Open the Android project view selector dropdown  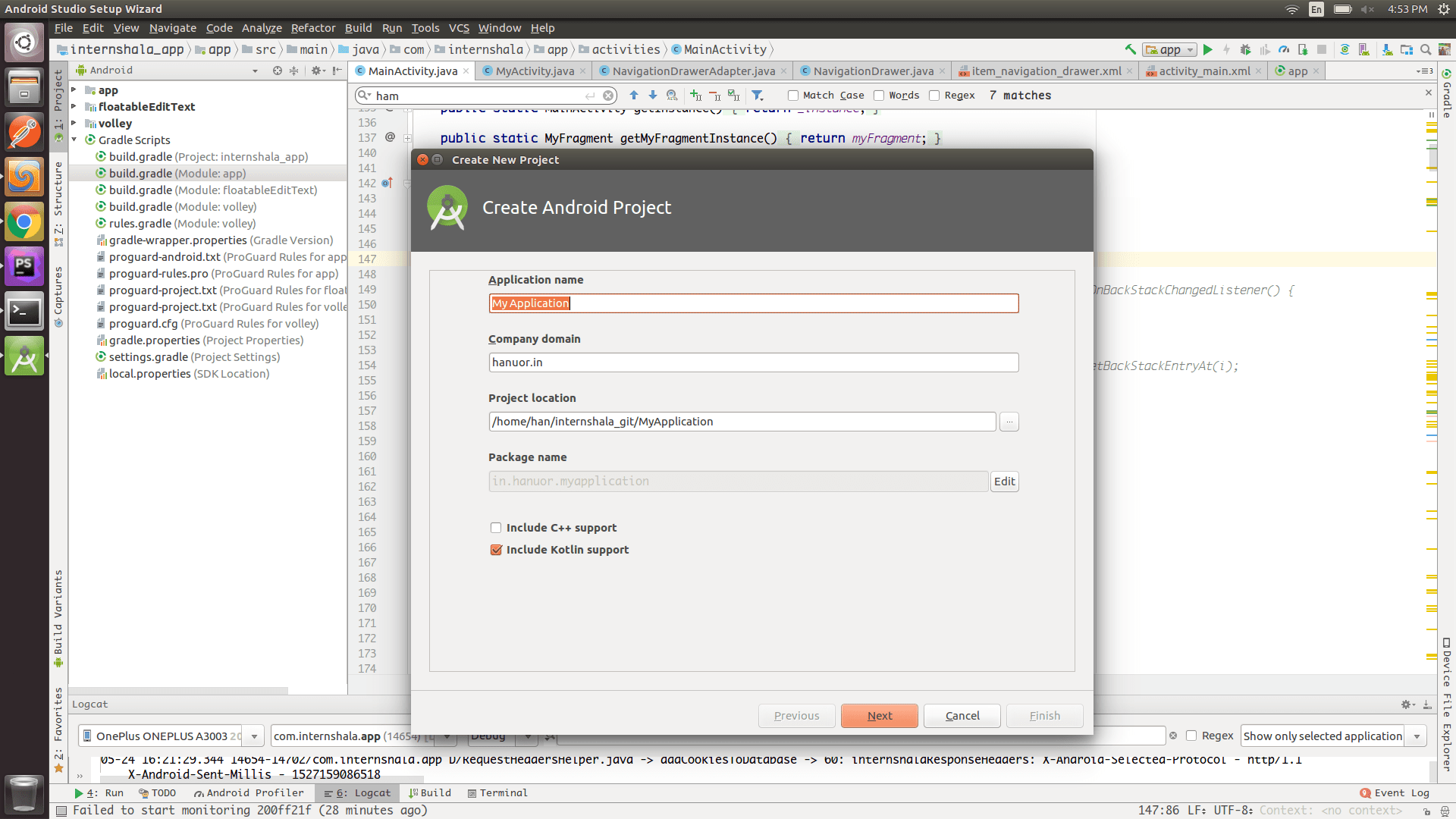point(255,70)
